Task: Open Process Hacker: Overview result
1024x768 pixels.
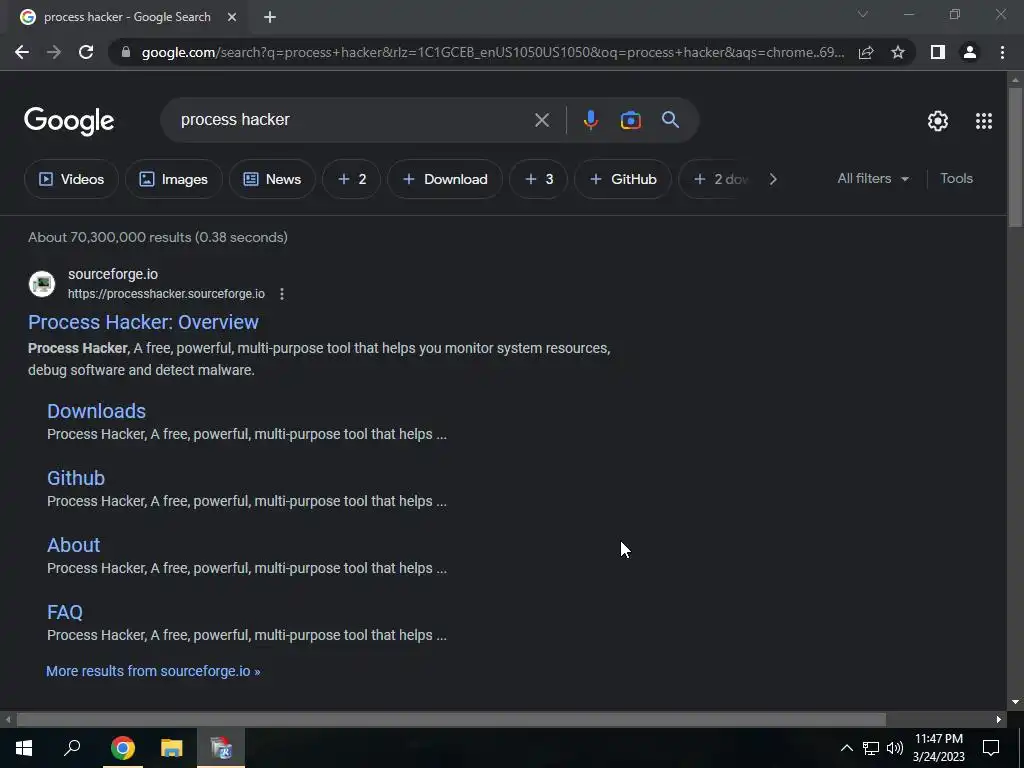Action: [x=143, y=322]
